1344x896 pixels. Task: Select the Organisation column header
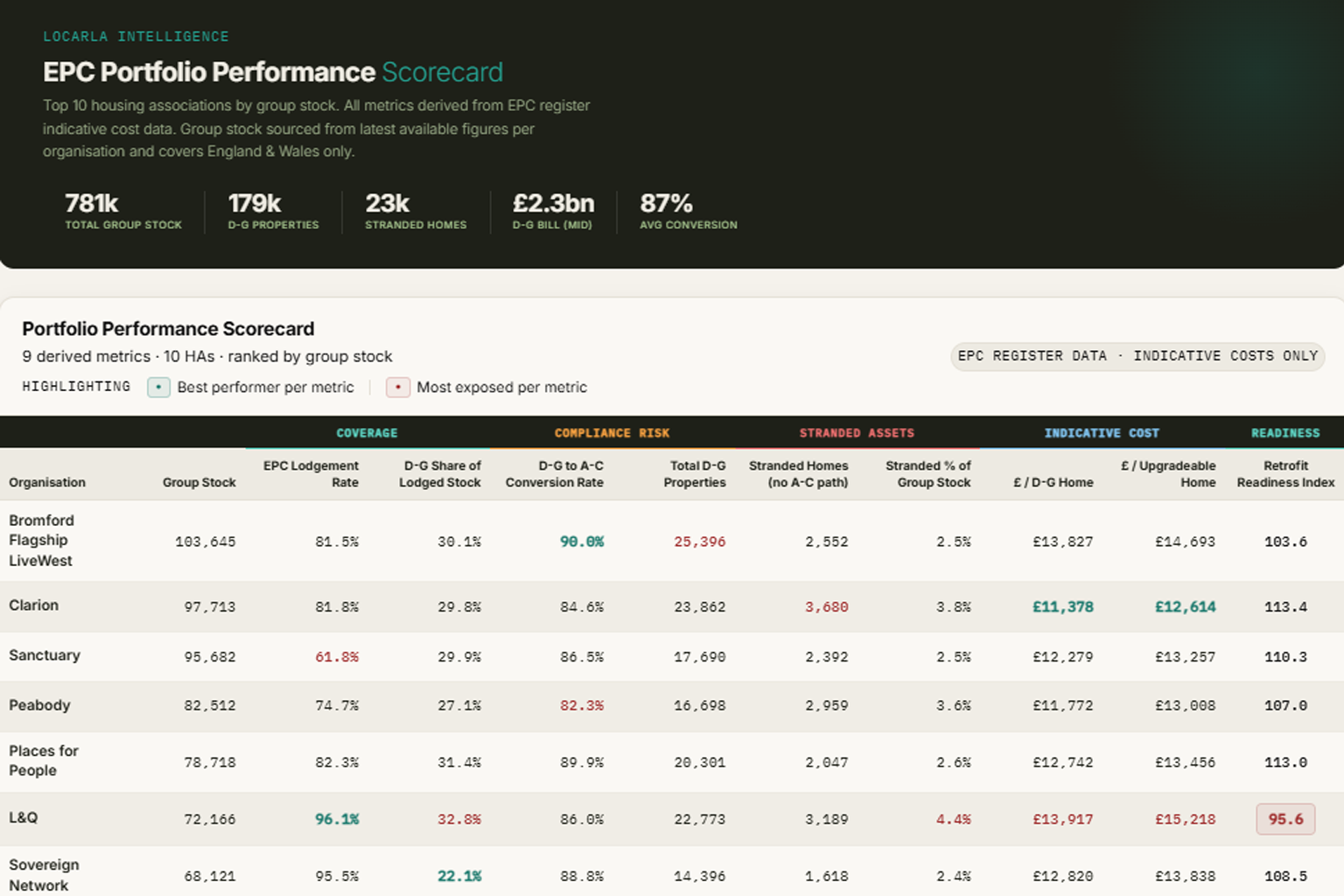[x=47, y=482]
